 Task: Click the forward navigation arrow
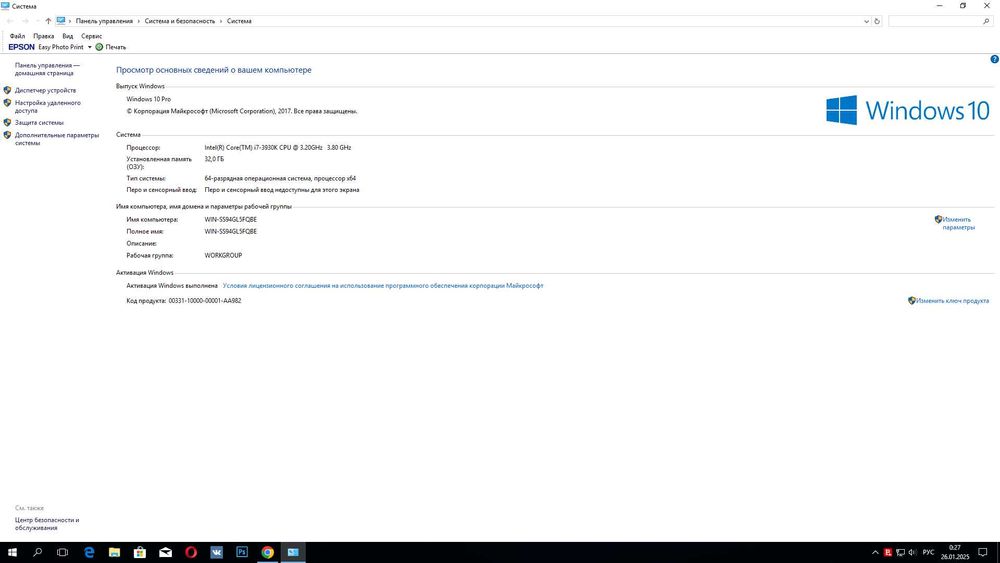25,21
